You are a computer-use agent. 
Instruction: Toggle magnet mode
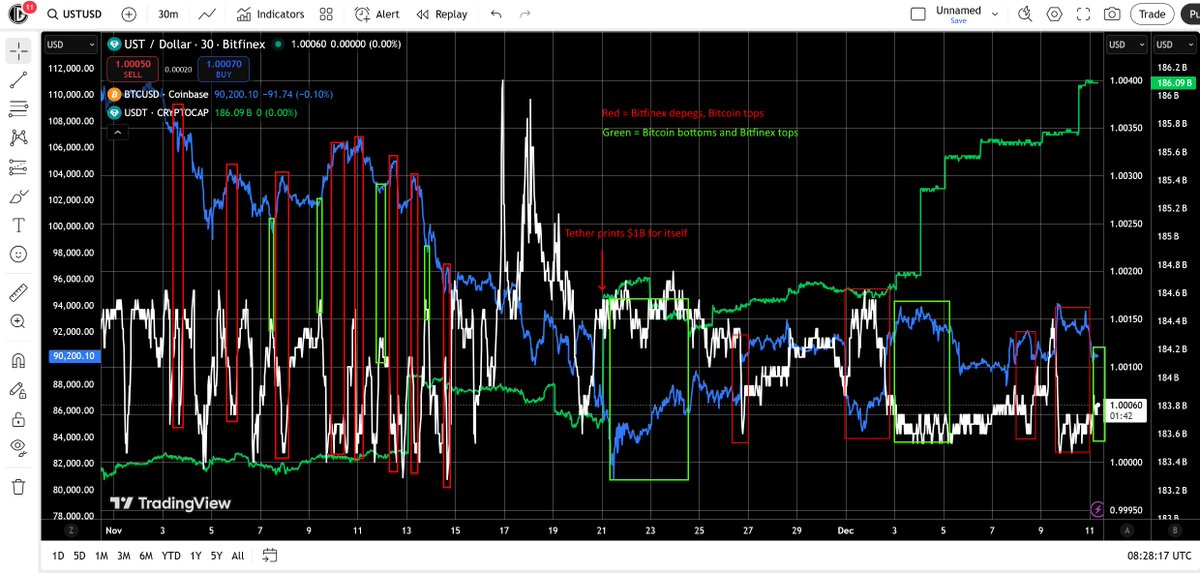[18, 360]
